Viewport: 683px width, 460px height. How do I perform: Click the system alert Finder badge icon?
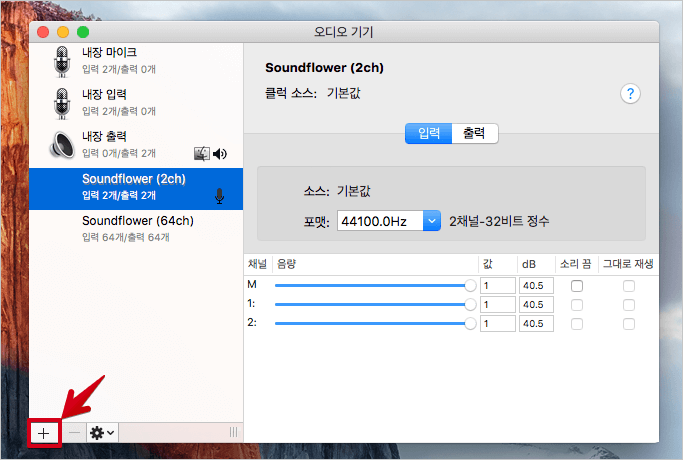[201, 153]
